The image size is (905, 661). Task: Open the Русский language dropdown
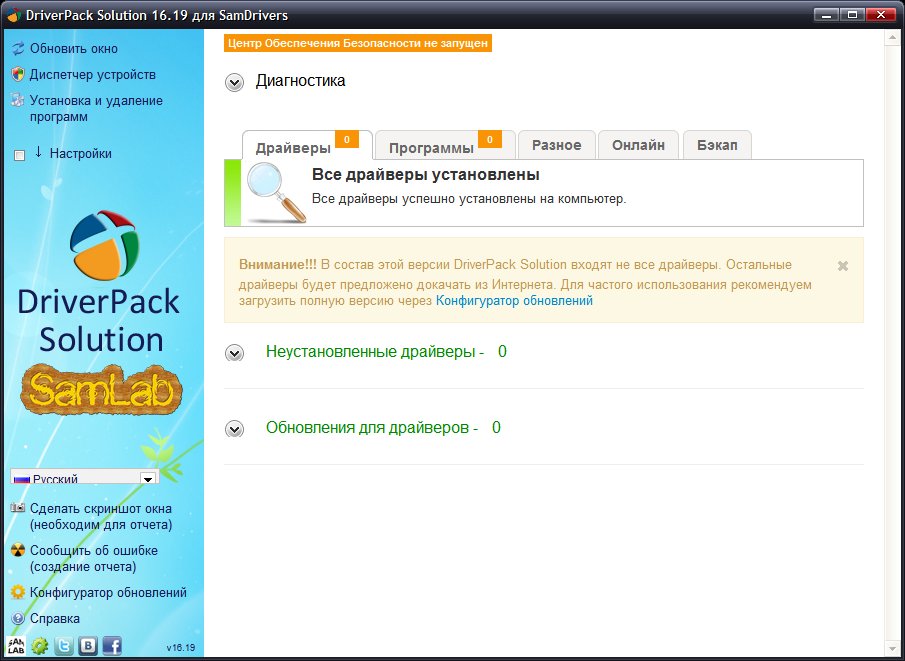coord(84,477)
